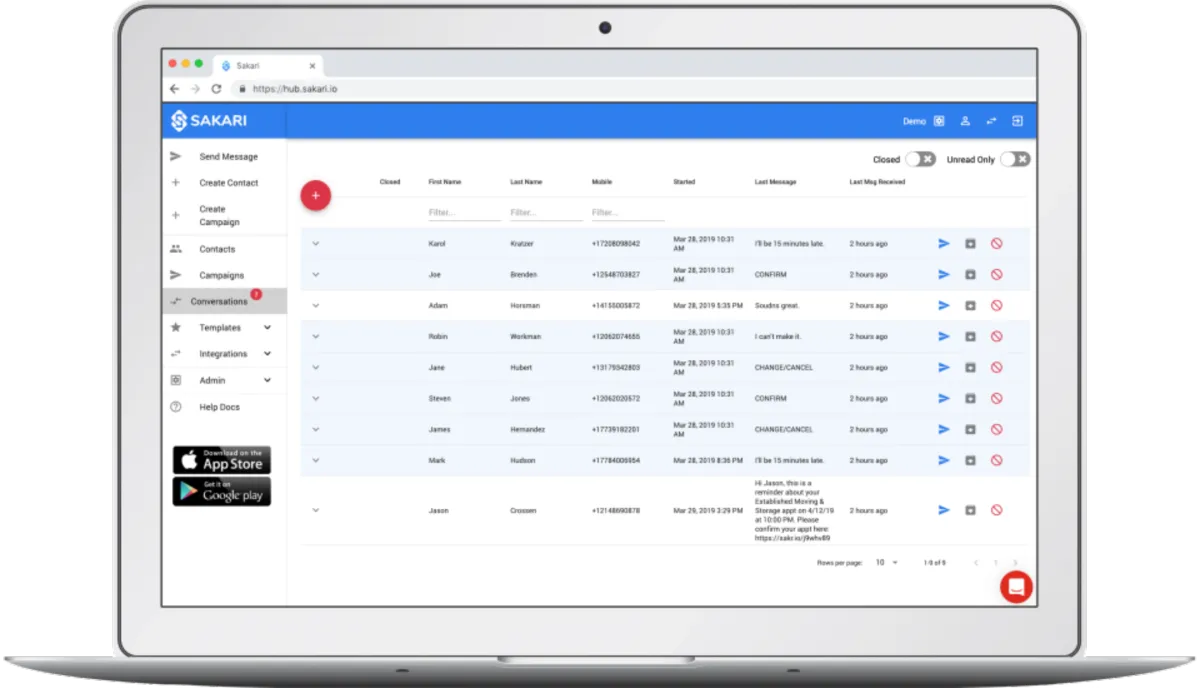1200x688 pixels.
Task: Reload the page with browser refresh icon
Action: [216, 88]
